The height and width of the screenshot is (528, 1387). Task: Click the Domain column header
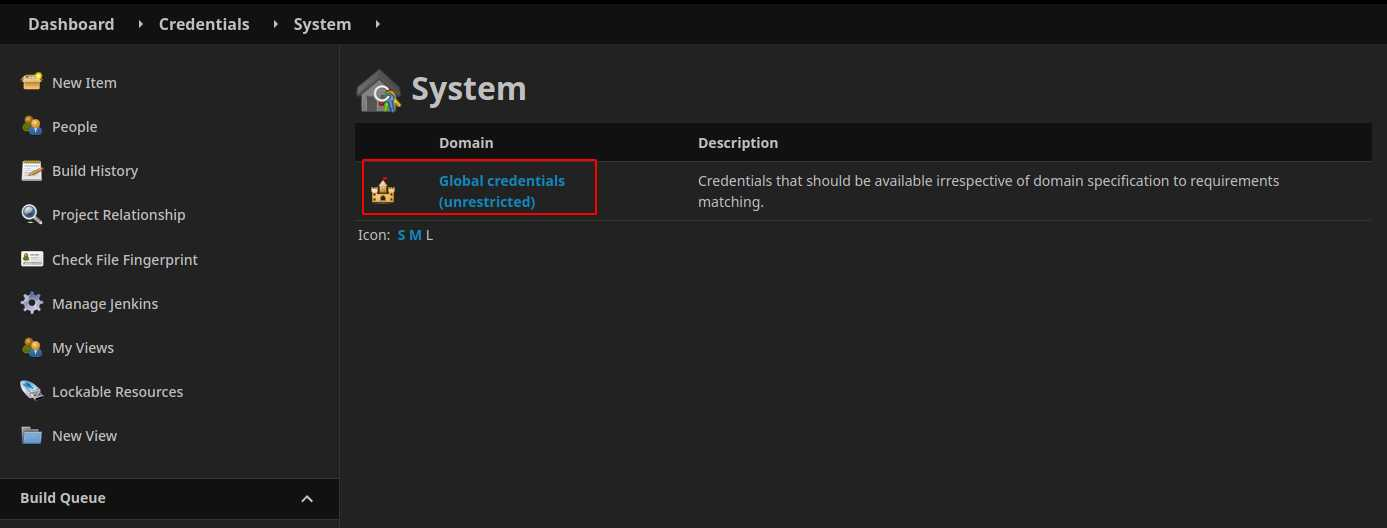pos(466,143)
